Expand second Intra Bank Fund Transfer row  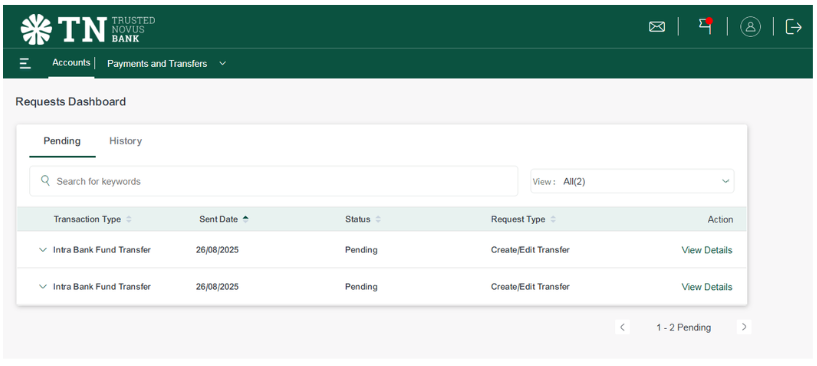tap(43, 287)
